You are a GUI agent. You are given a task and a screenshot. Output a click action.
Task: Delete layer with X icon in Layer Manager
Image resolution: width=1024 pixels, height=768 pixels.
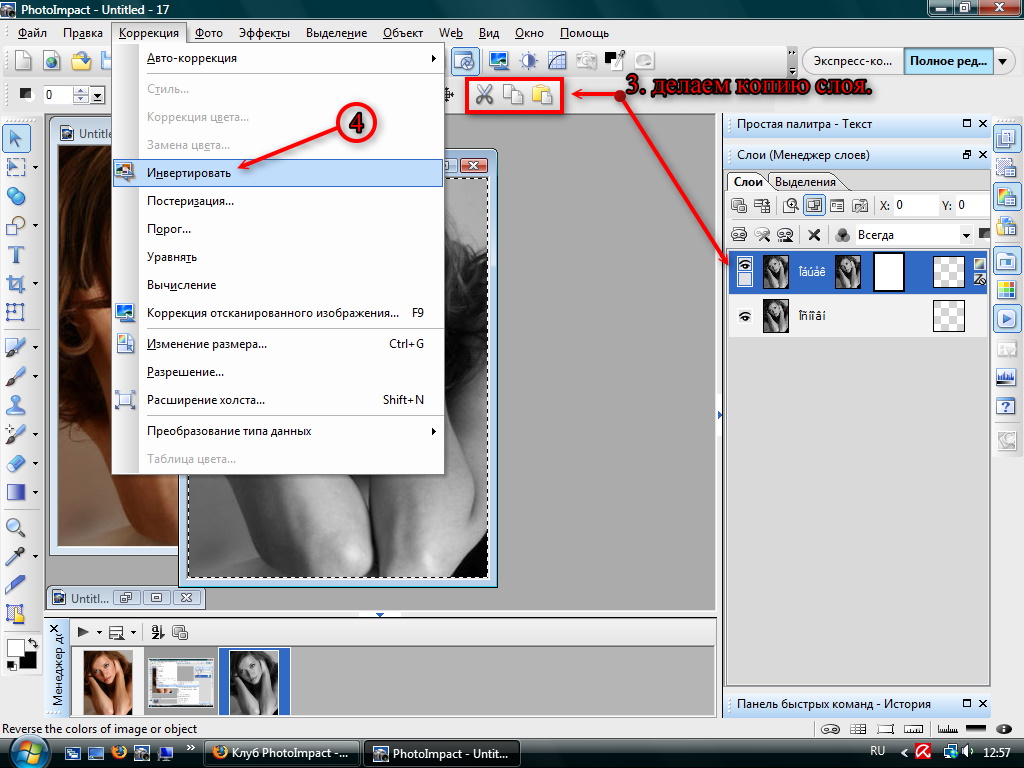814,234
